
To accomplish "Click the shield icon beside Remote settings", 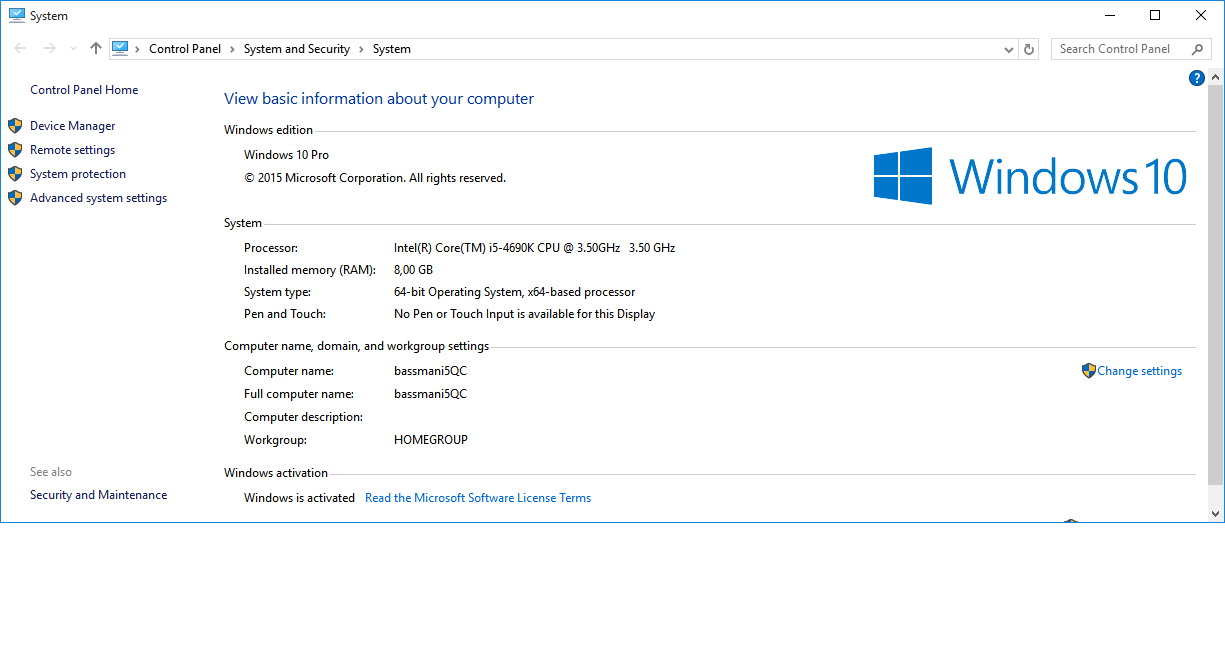I will 15,150.
